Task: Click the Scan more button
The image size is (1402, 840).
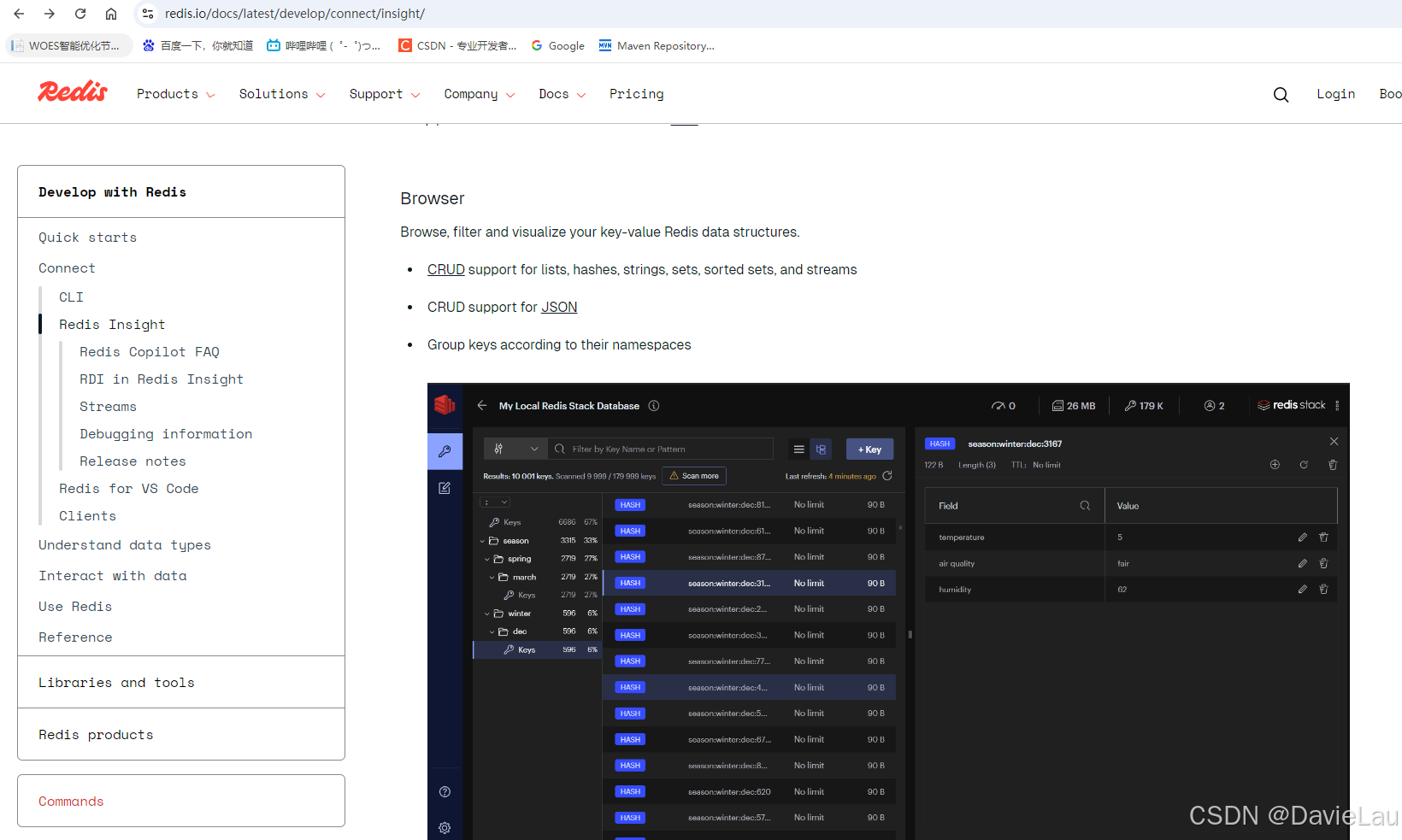Action: tap(694, 476)
